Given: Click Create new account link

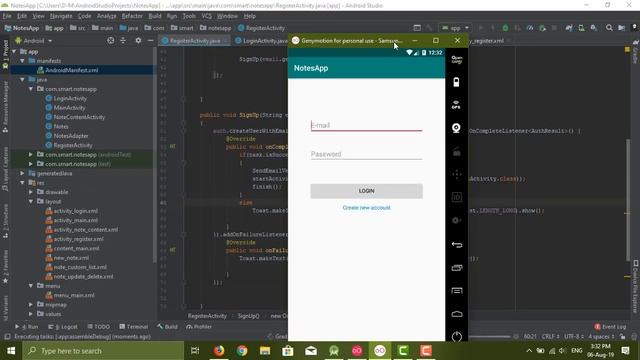Looking at the screenshot, I should (x=367, y=208).
